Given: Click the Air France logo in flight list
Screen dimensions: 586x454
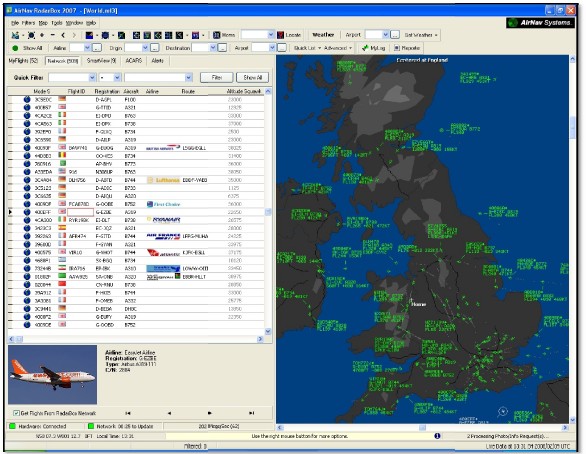Looking at the screenshot, I should (163, 236).
